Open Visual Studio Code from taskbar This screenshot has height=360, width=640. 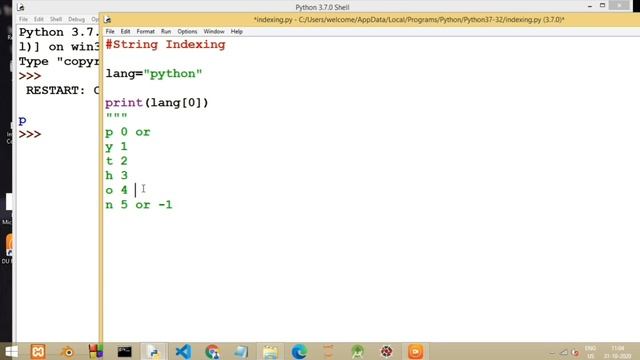pos(183,351)
